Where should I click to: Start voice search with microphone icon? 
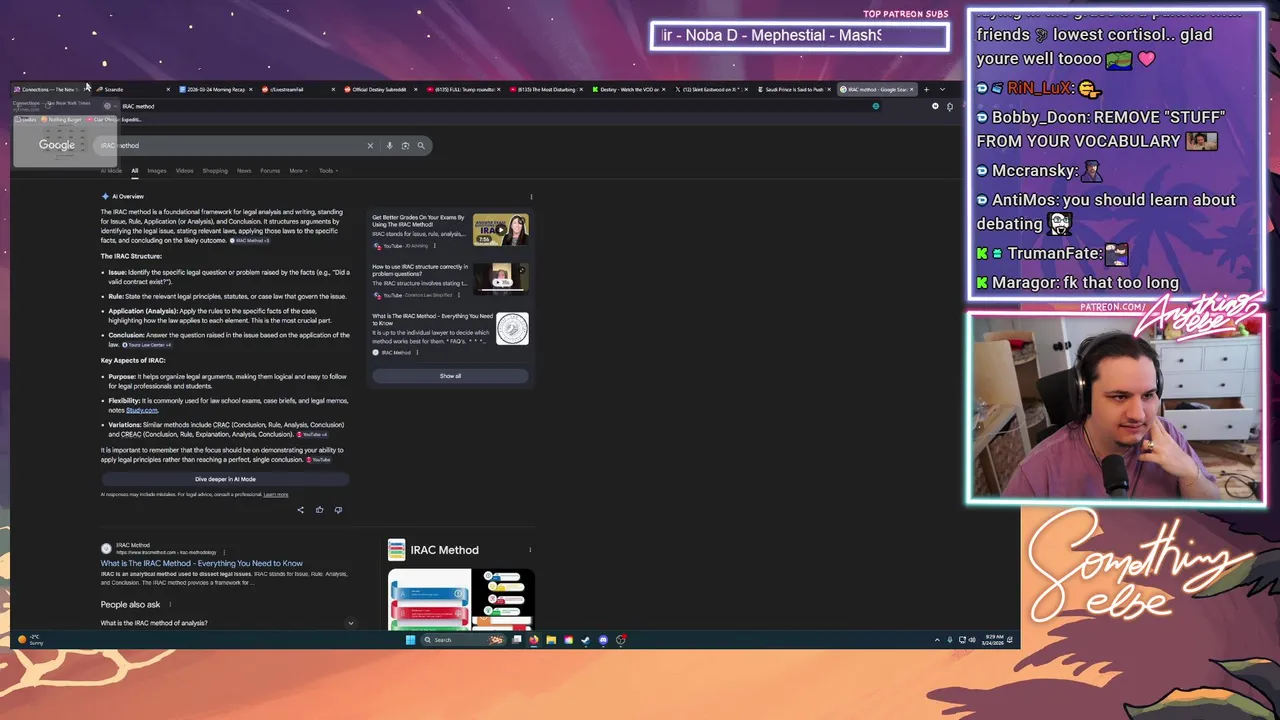(389, 146)
